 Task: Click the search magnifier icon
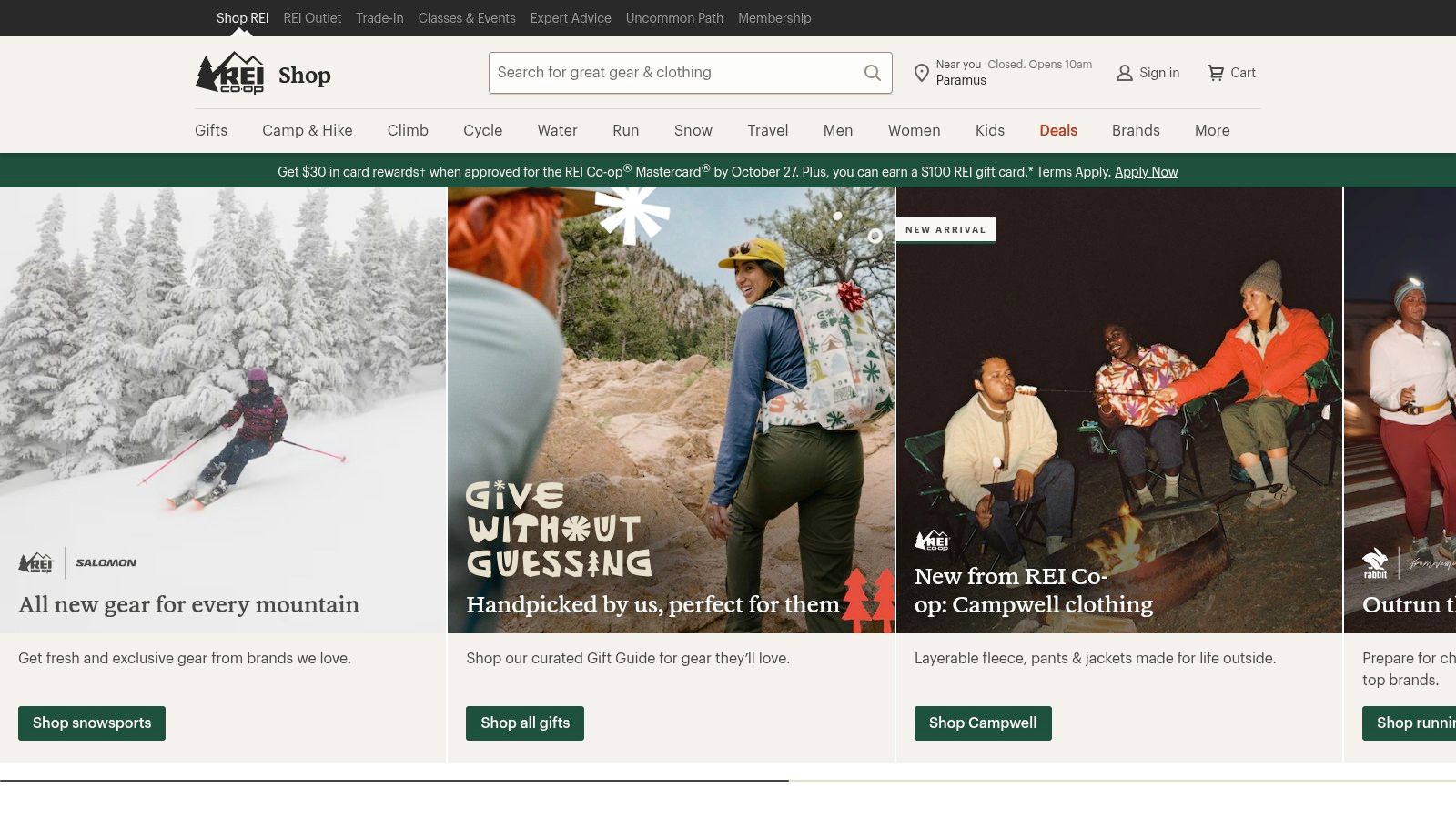[872, 73]
